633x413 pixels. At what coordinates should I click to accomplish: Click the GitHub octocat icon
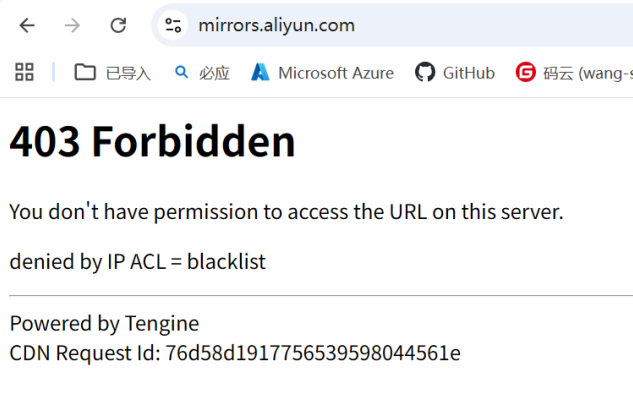point(425,72)
